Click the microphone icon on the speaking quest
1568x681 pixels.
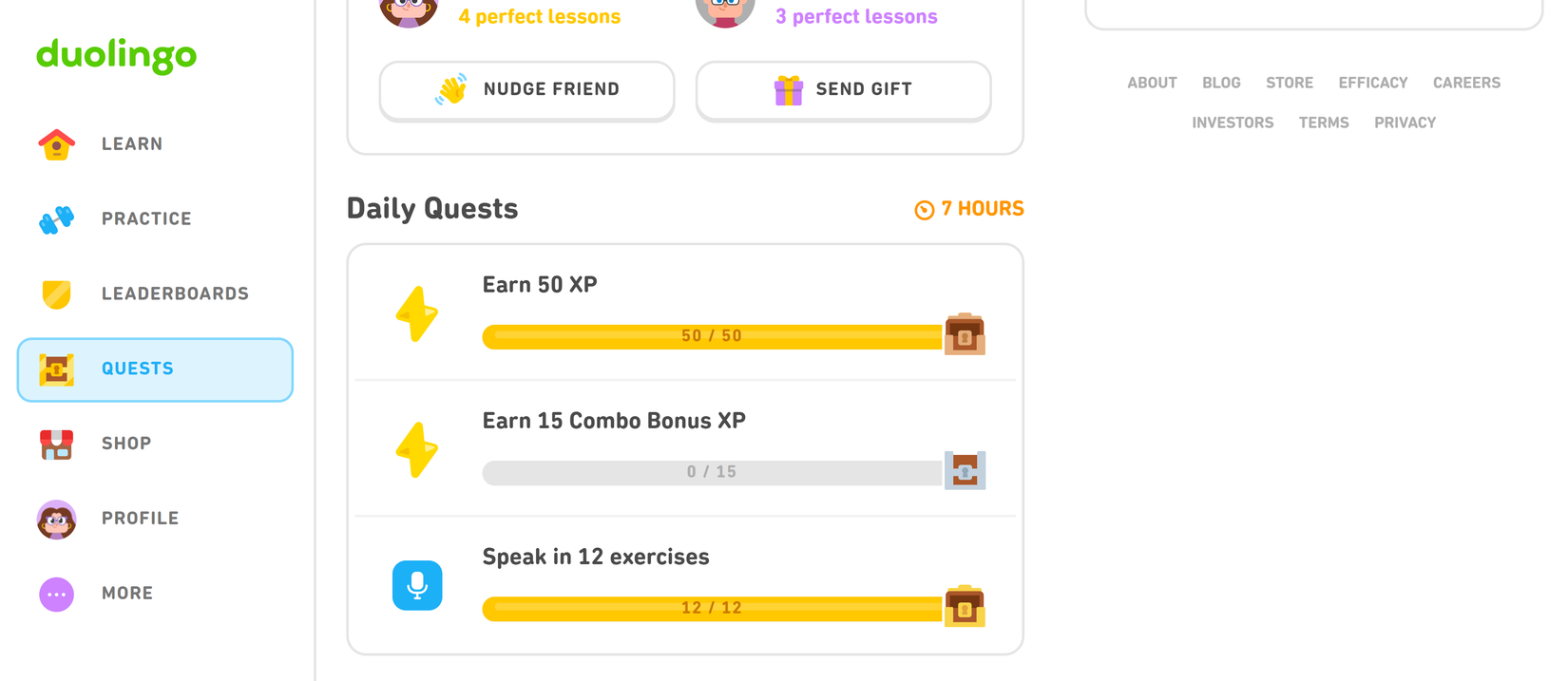pos(417,585)
